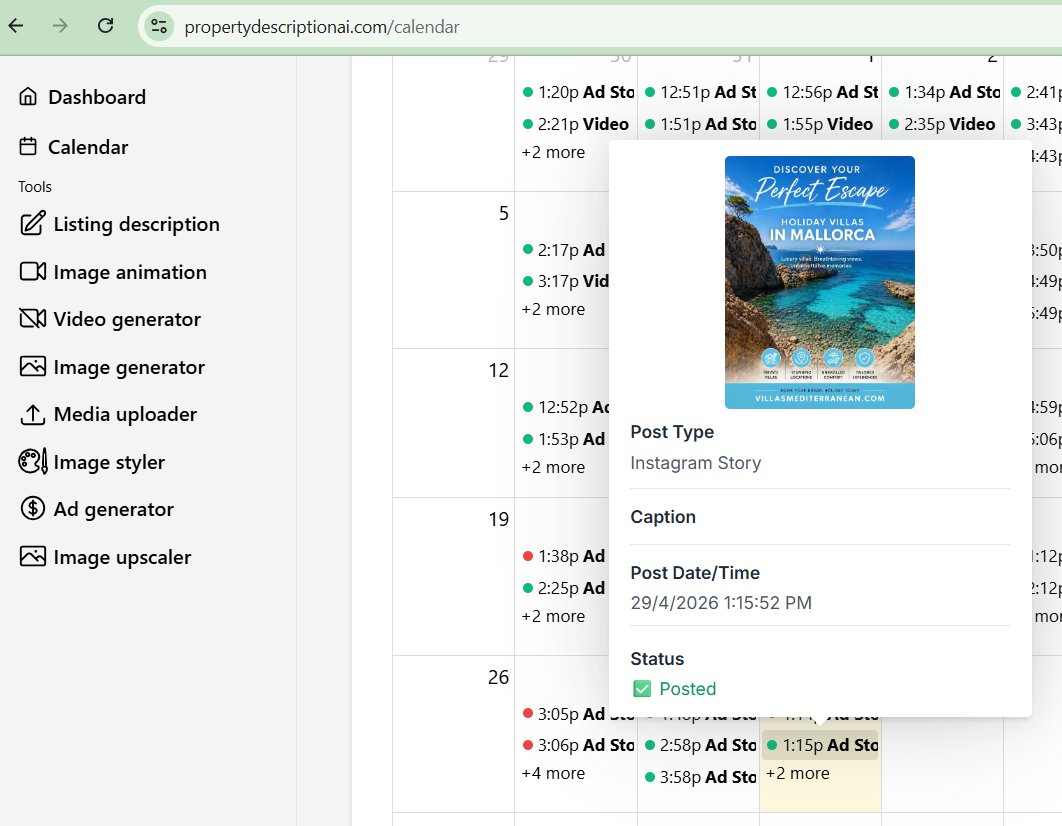The width and height of the screenshot is (1062, 826).
Task: Open the 12:51p Ad Story event
Action: (x=699, y=92)
